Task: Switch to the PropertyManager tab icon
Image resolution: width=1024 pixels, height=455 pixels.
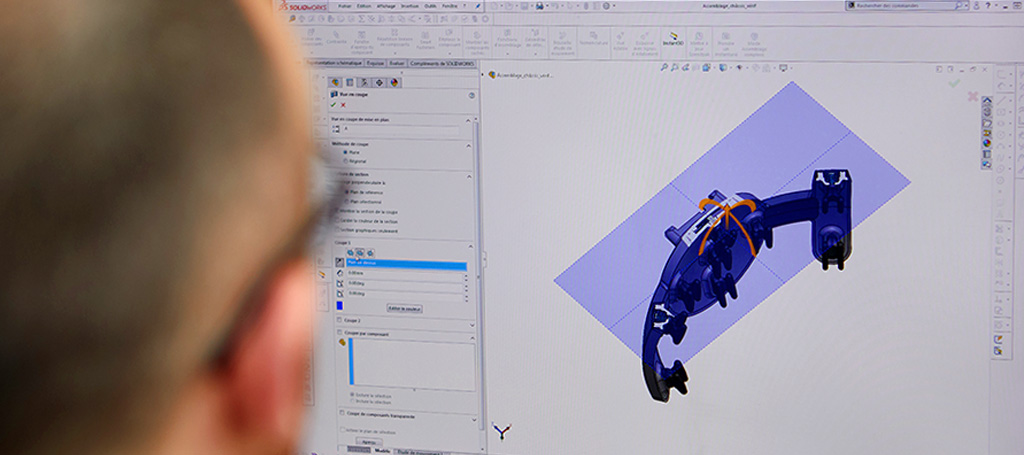Action: (x=349, y=82)
